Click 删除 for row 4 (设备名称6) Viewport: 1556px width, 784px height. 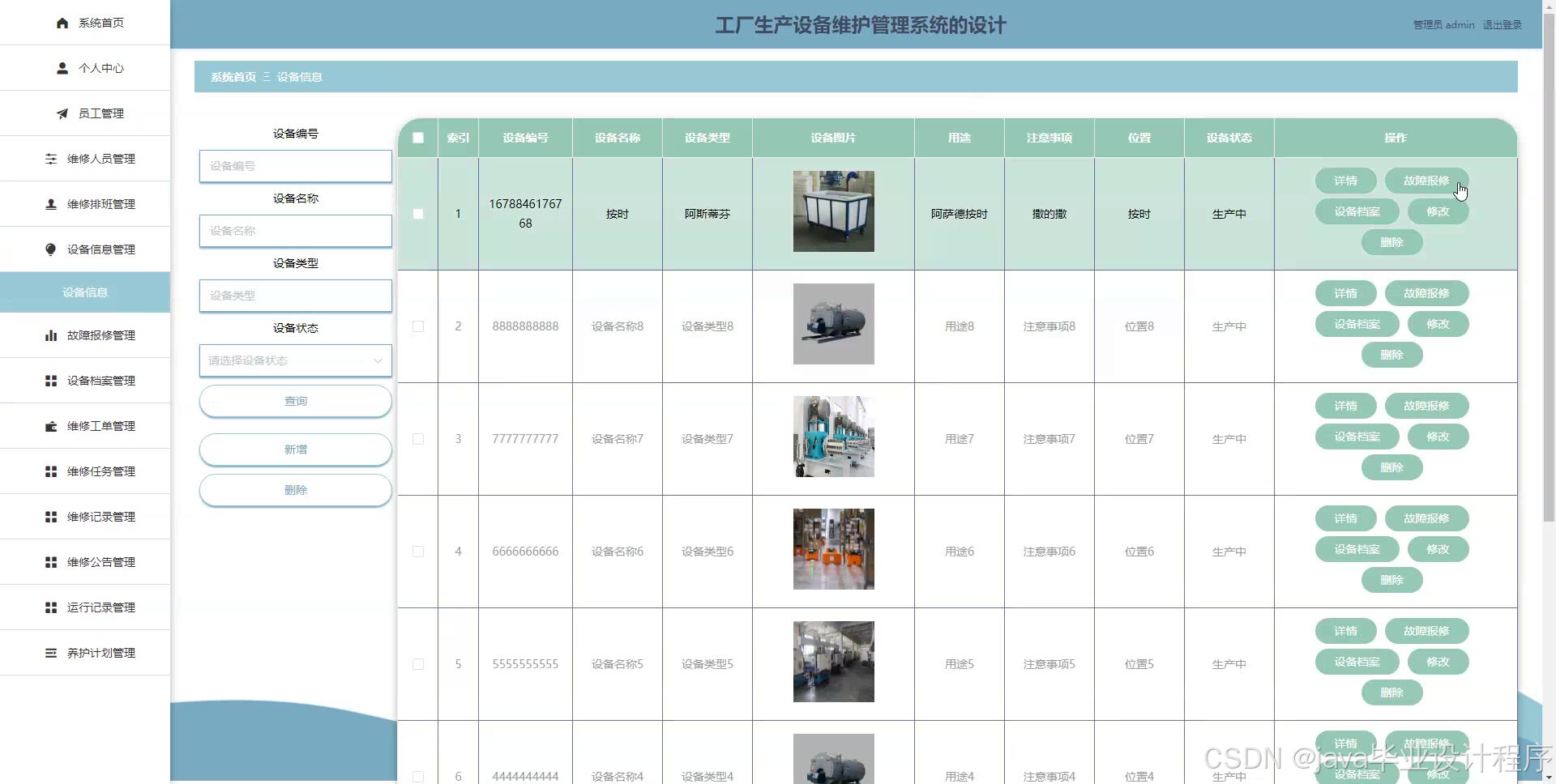1391,580
